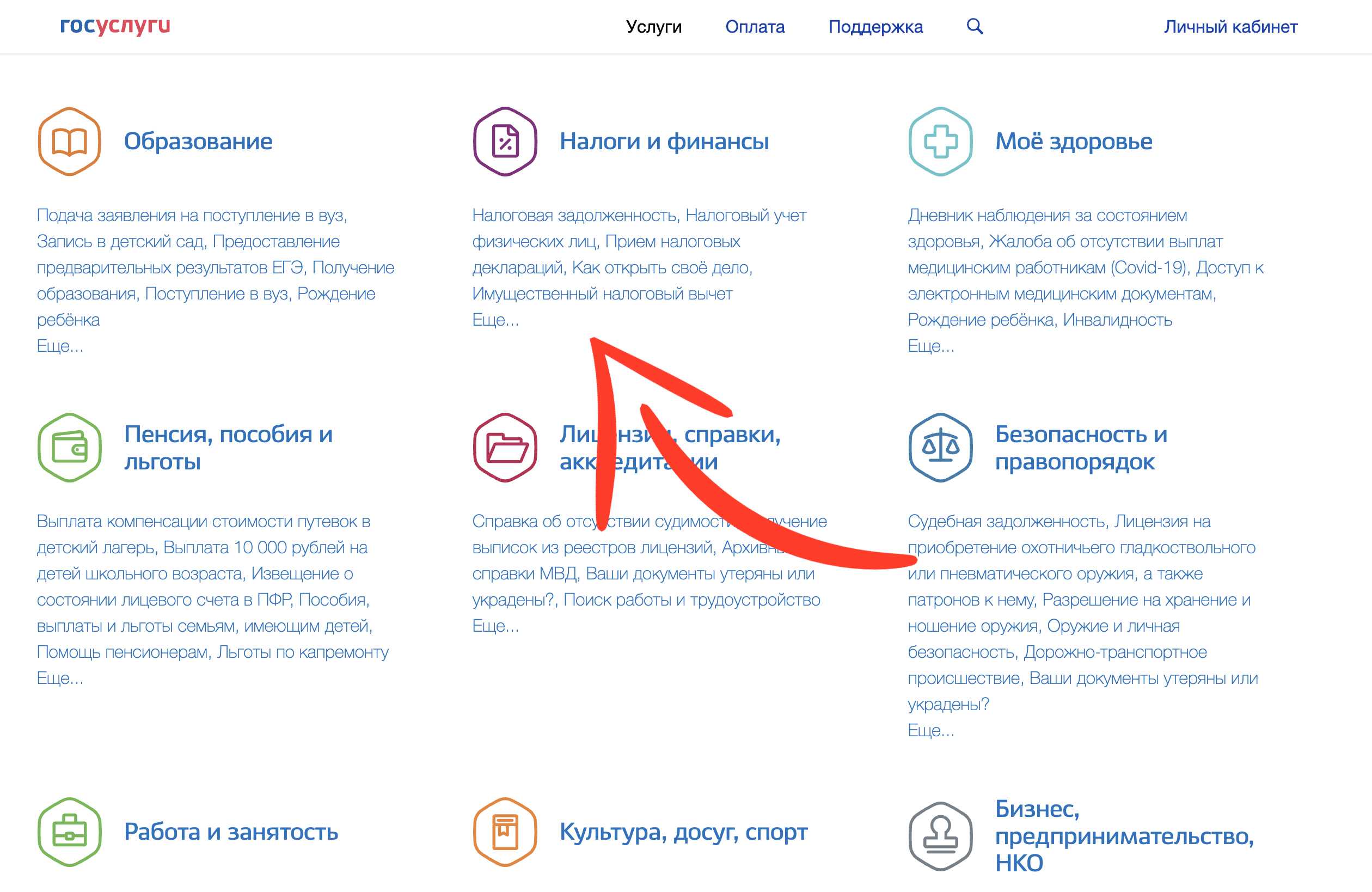Open Работа и занятость heading
Viewport: 1372px width, 892px height.
(x=231, y=832)
